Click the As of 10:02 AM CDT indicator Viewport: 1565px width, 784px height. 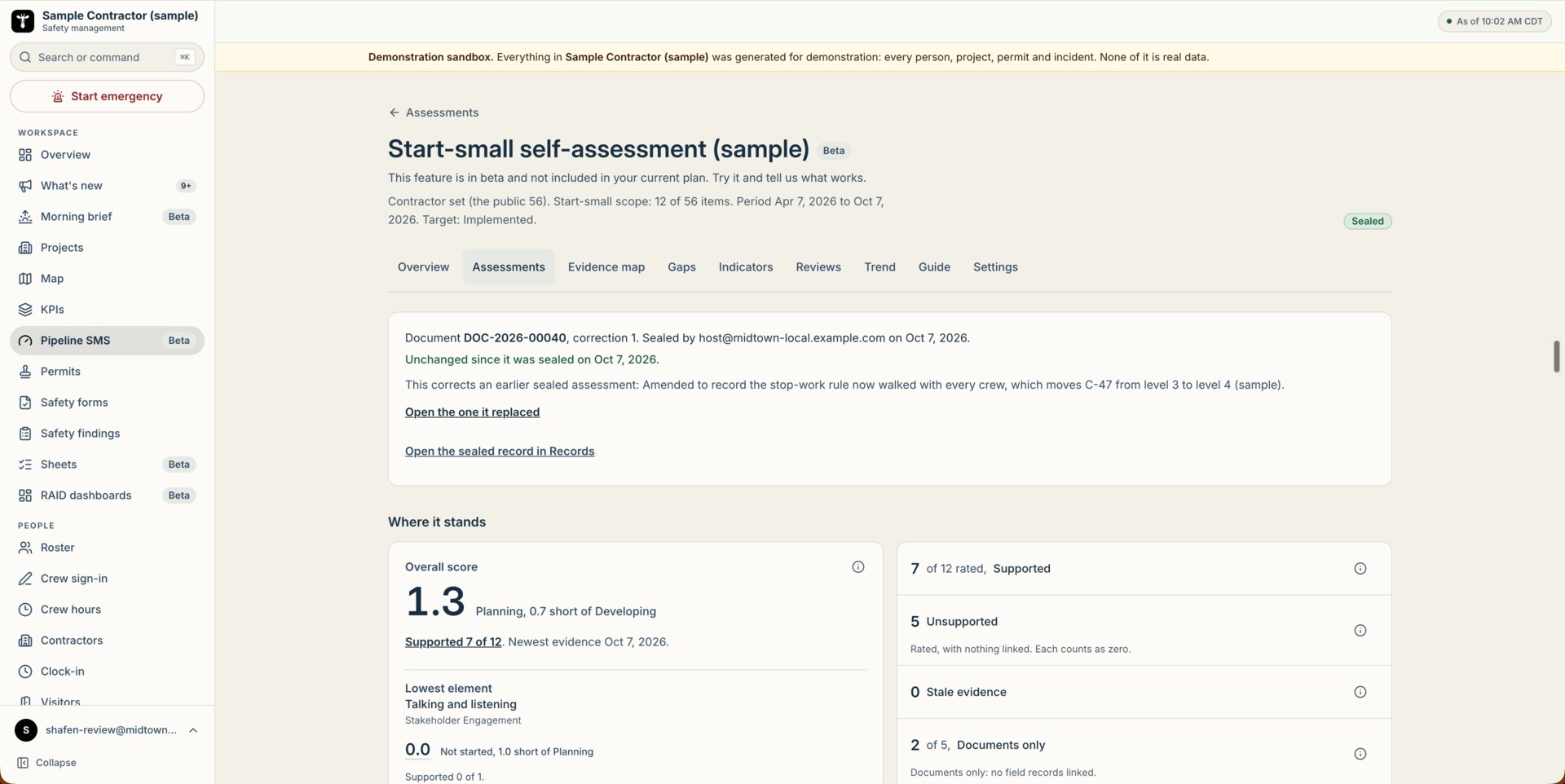(x=1495, y=21)
